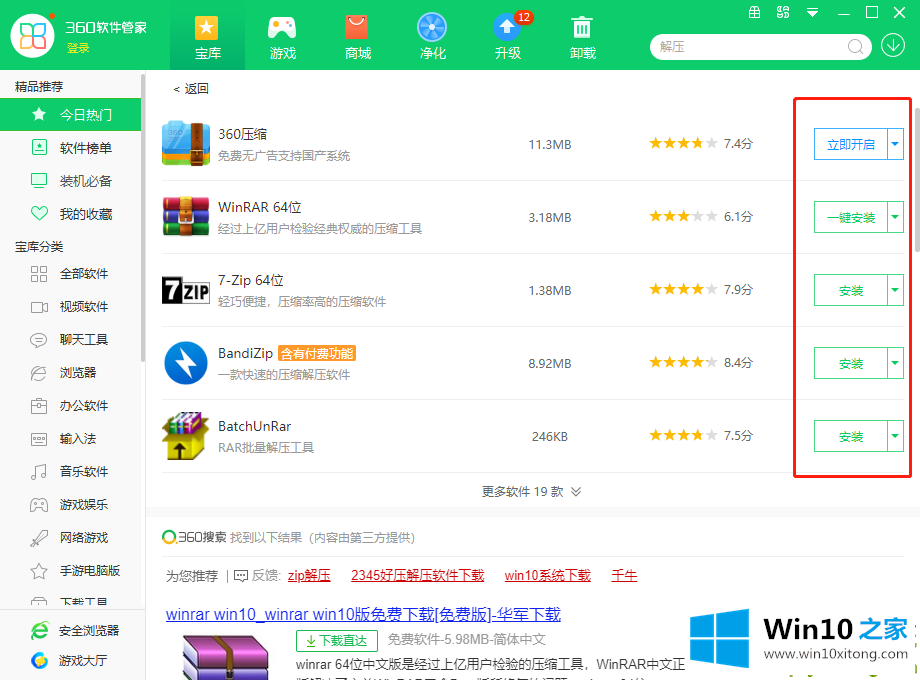
Task: Open 装机必备 in sidebar
Action: [x=70, y=181]
